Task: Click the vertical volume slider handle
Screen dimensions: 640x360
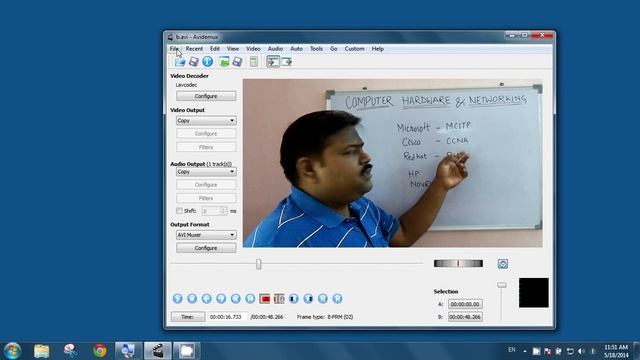Action: tap(502, 285)
